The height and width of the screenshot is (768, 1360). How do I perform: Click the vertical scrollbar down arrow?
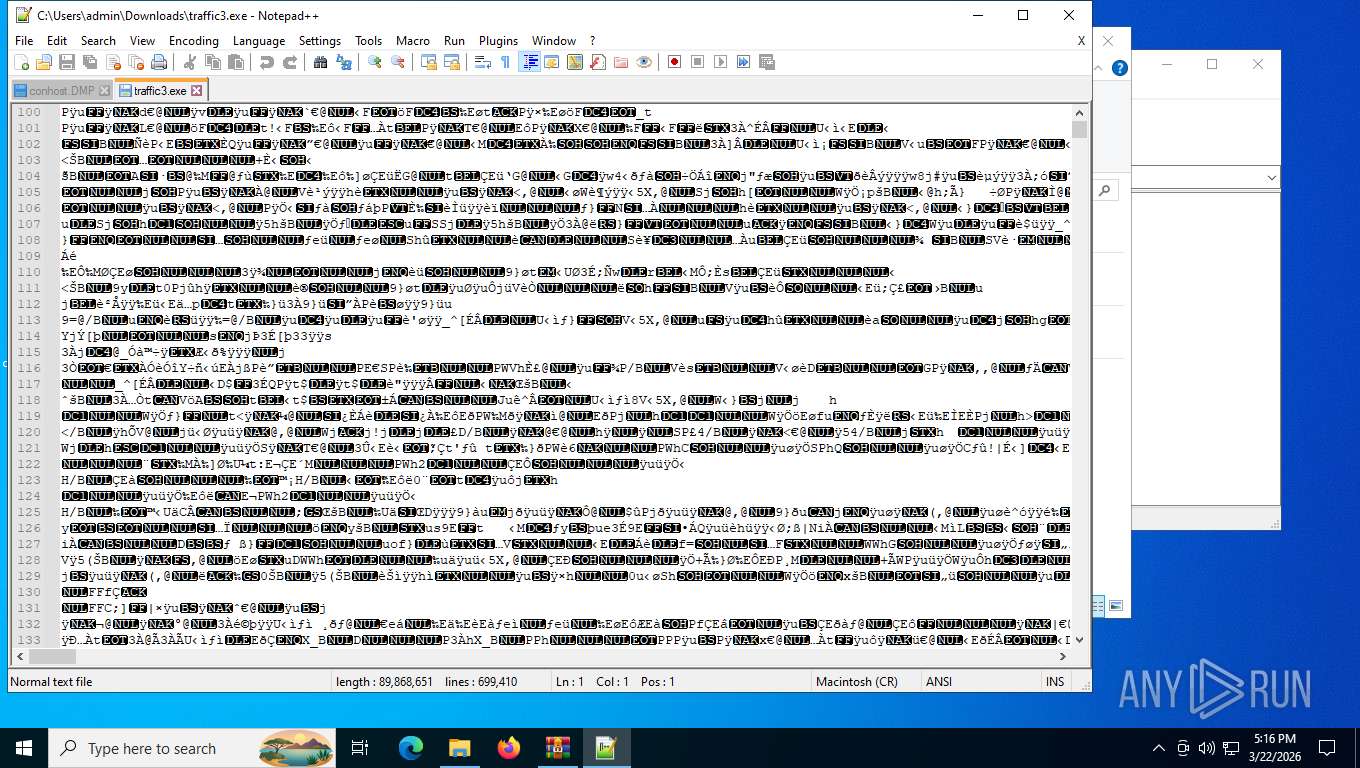pos(1079,640)
